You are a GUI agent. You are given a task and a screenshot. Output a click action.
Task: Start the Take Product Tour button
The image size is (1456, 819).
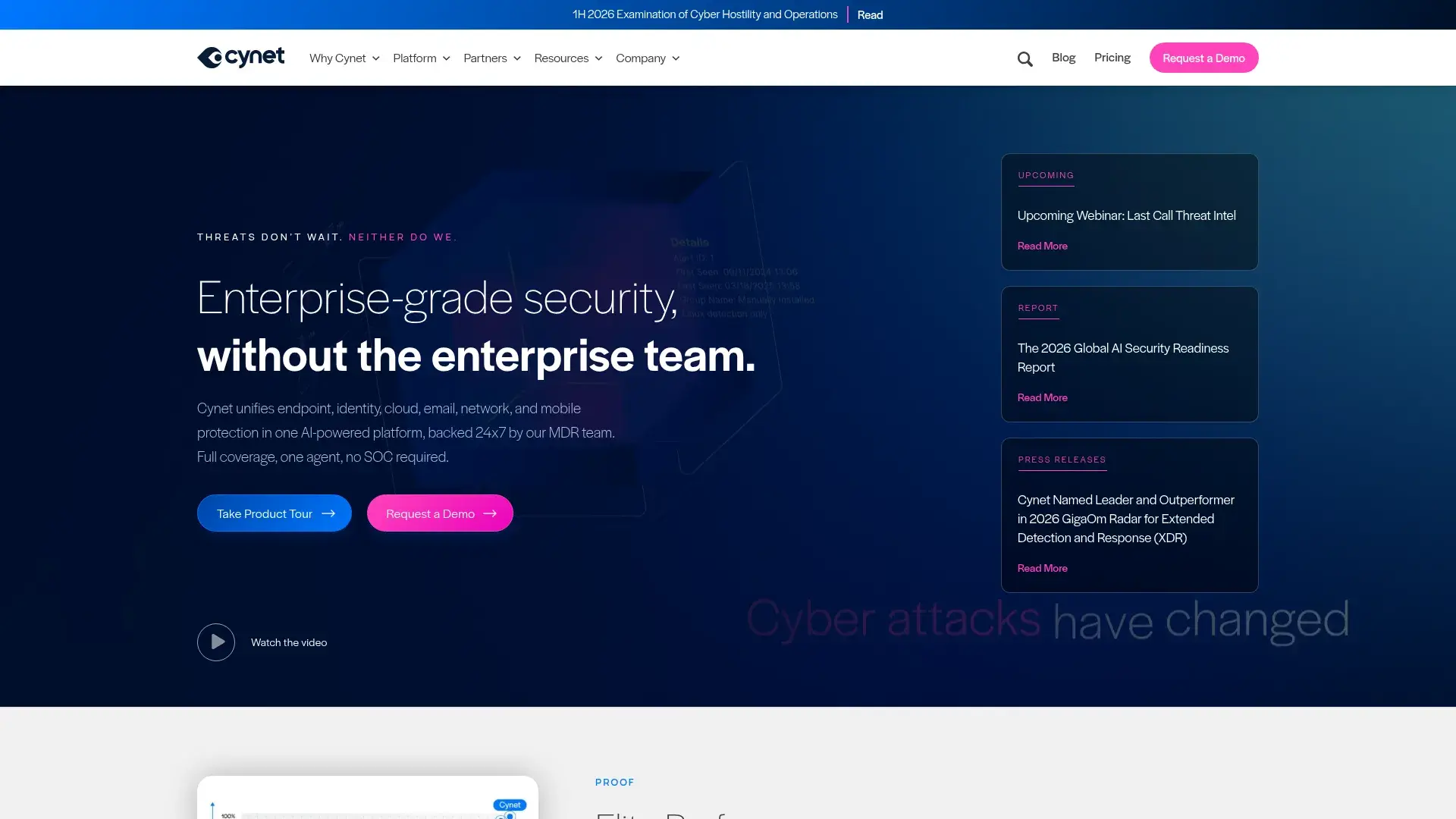(275, 513)
